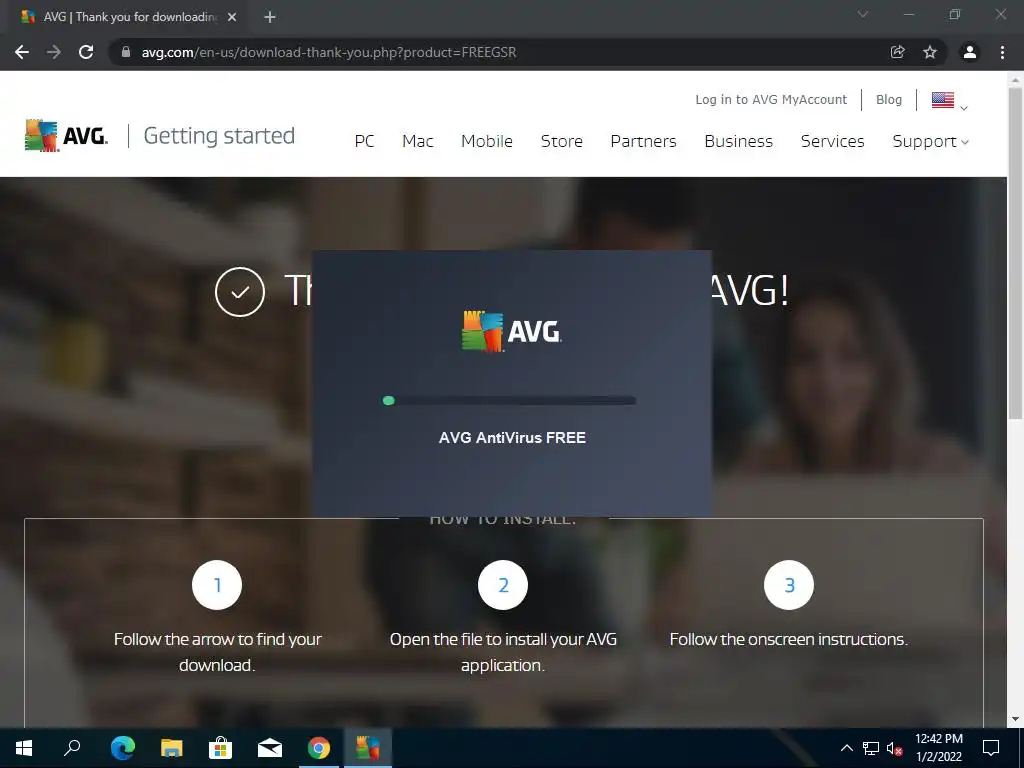This screenshot has height=768, width=1024.
Task: Open the Mobile menu item
Action: point(487,141)
